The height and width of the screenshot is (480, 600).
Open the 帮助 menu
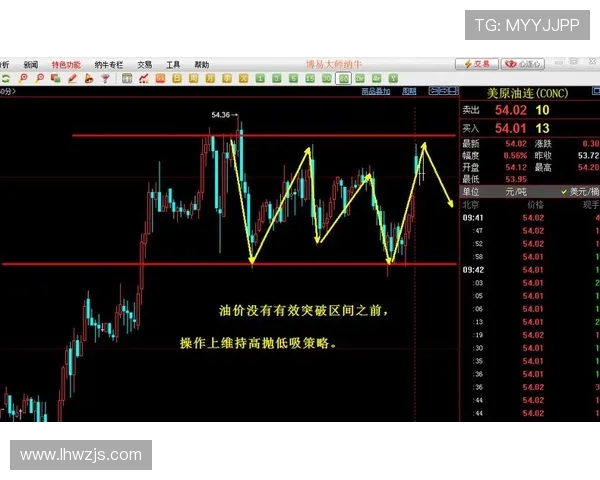point(202,65)
